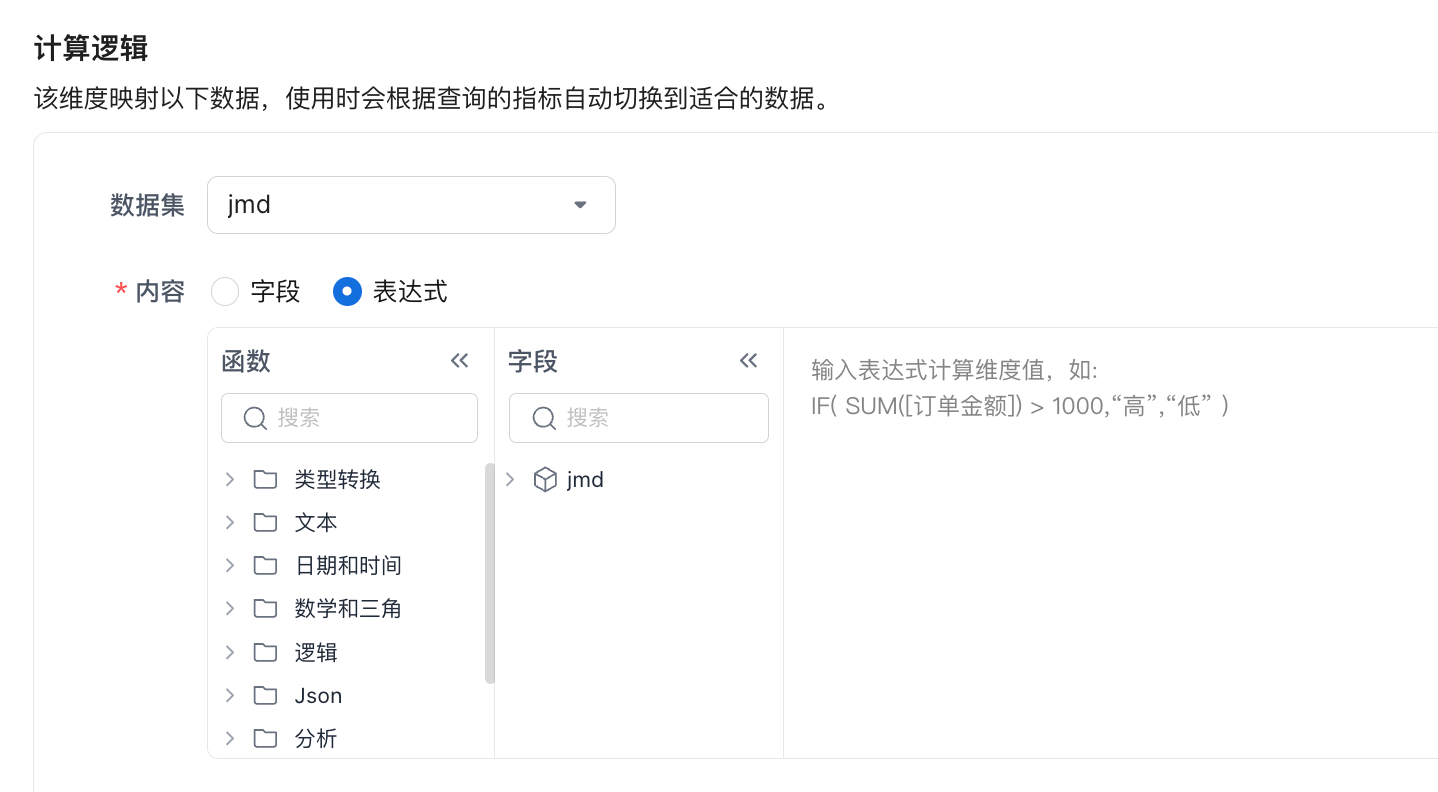Click the magnifier icon in 函数 search
This screenshot has height=792, width=1438.
tap(255, 418)
